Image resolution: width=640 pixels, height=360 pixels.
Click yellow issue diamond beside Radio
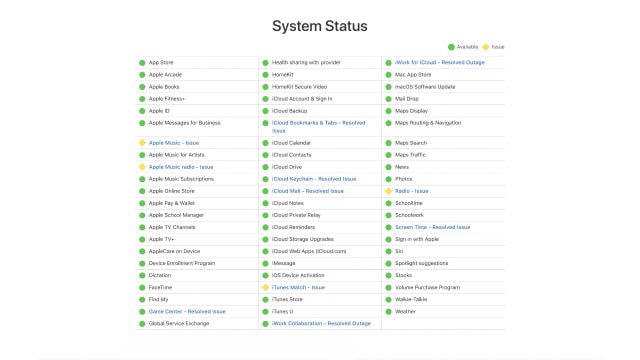(x=389, y=191)
